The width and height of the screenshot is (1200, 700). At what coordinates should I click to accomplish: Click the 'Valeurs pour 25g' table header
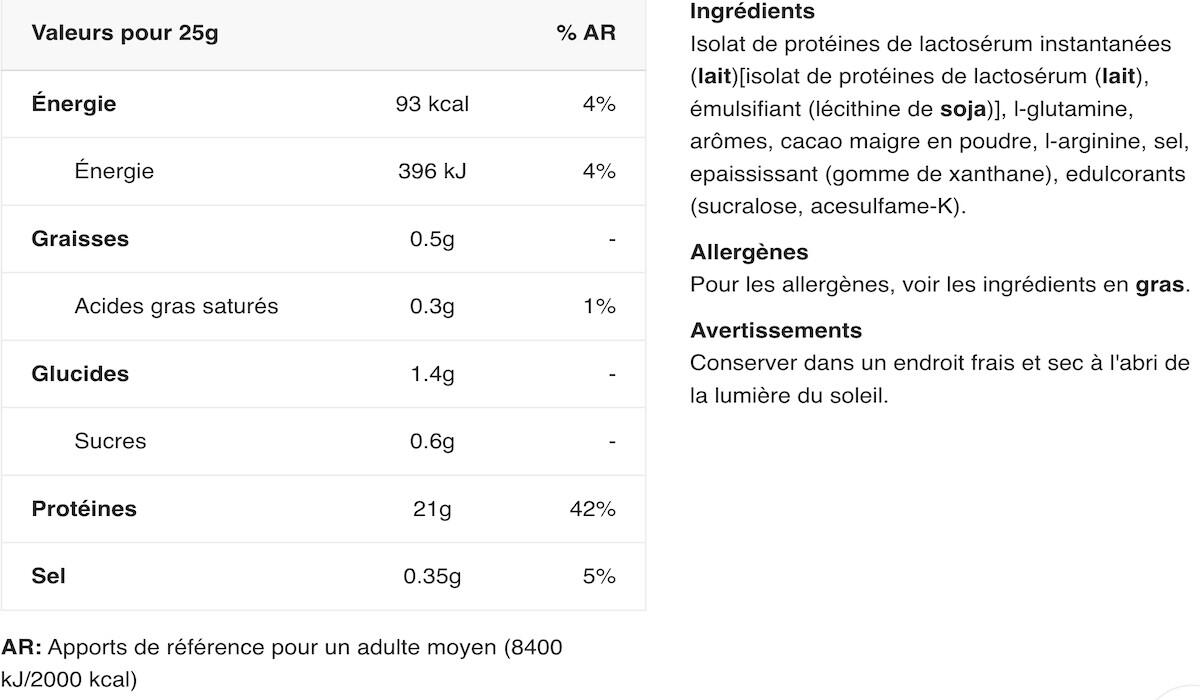pos(125,33)
